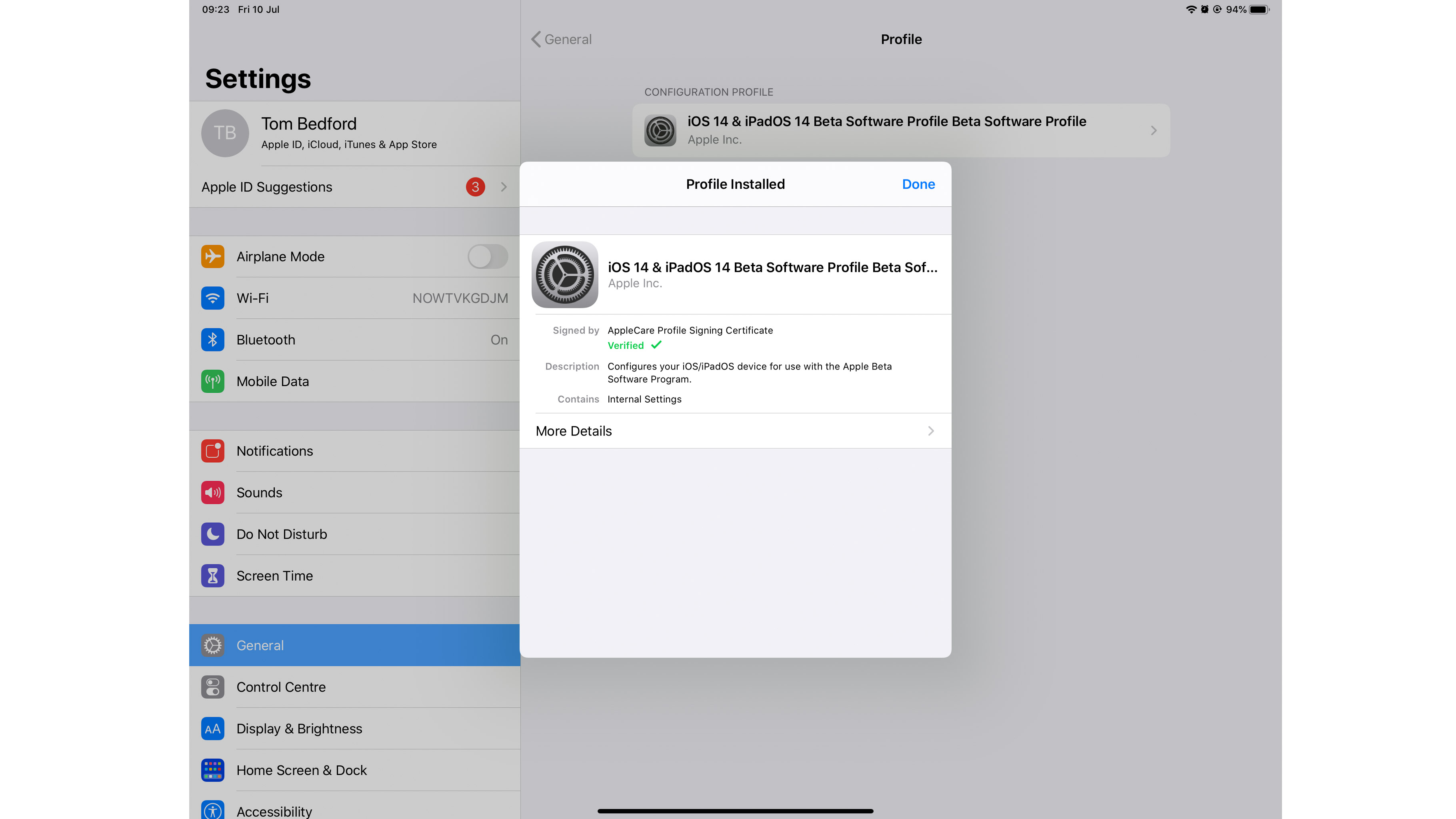Tap Done in Profile Installed dialog
The width and height of the screenshot is (1456, 819).
click(x=918, y=184)
